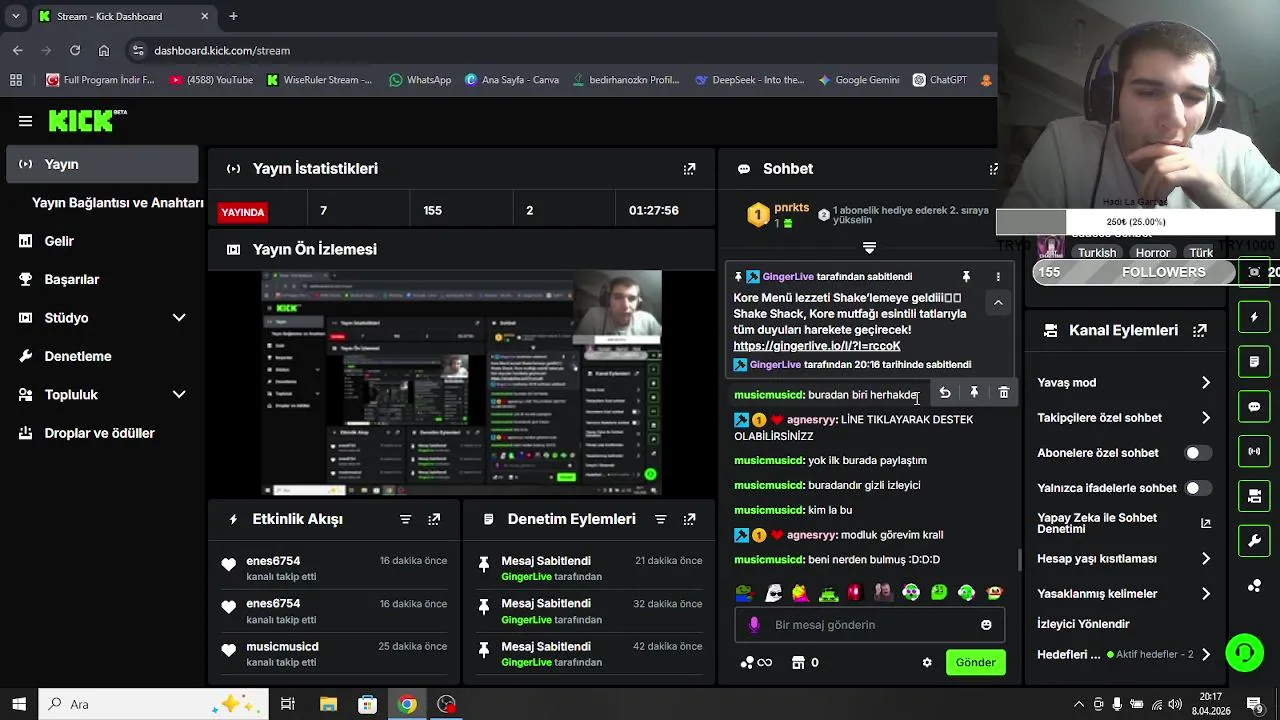Open the Windows Start menu

[19, 704]
